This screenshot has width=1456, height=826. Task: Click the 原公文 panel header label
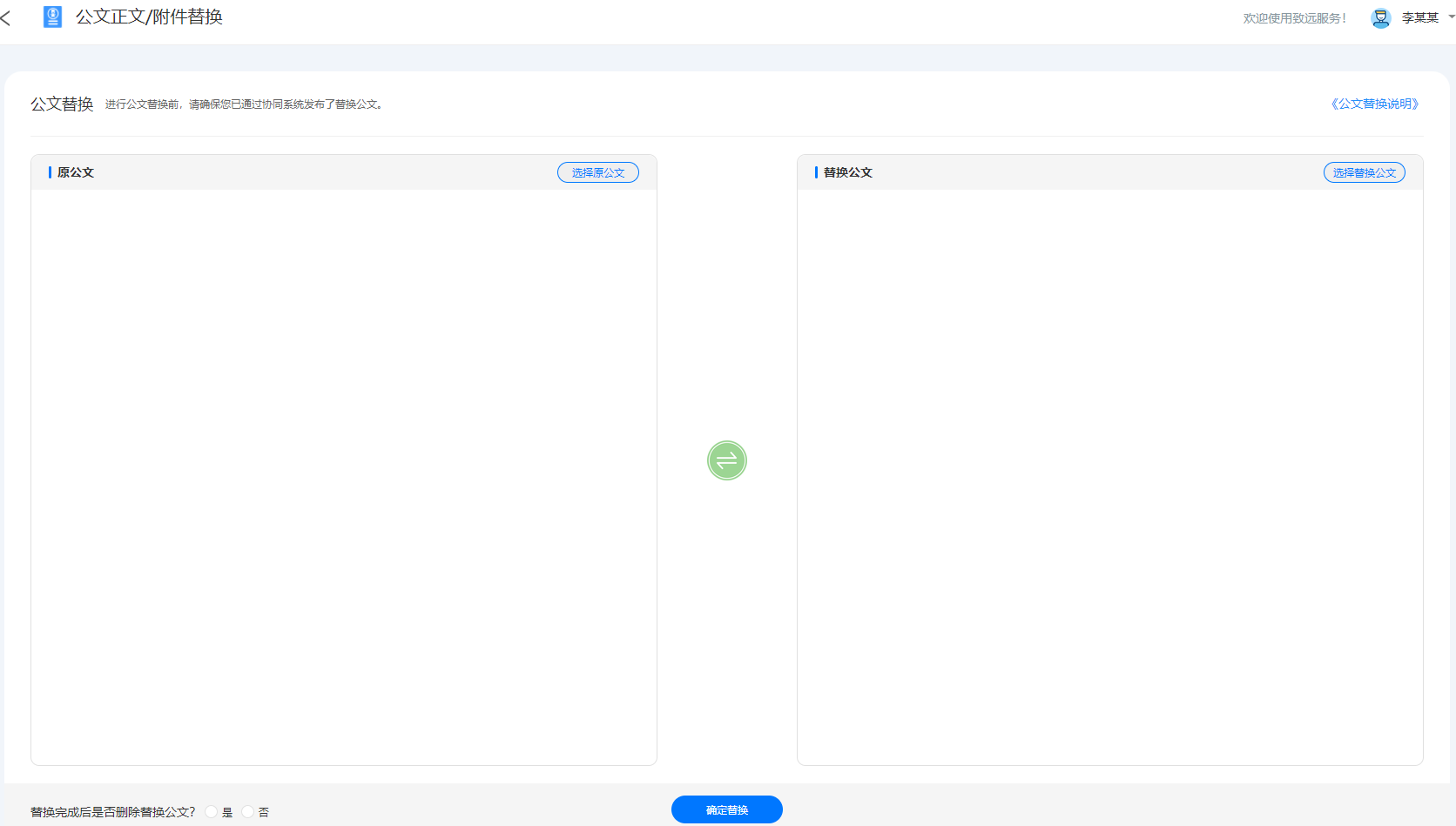(x=76, y=172)
